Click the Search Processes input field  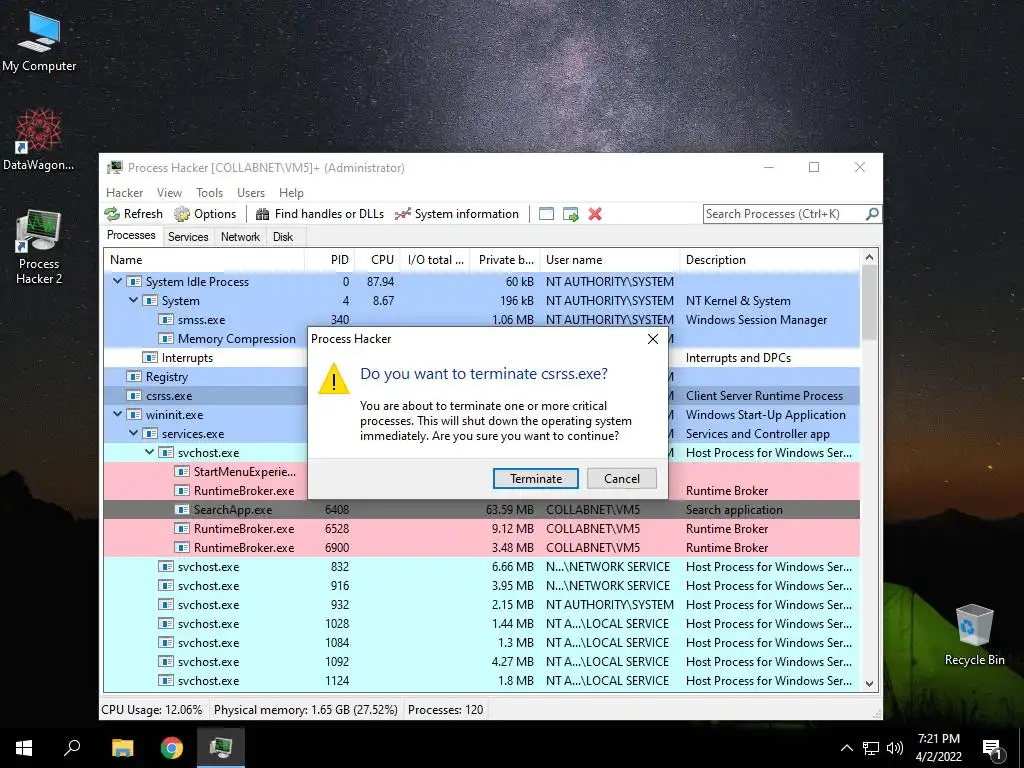click(x=784, y=214)
